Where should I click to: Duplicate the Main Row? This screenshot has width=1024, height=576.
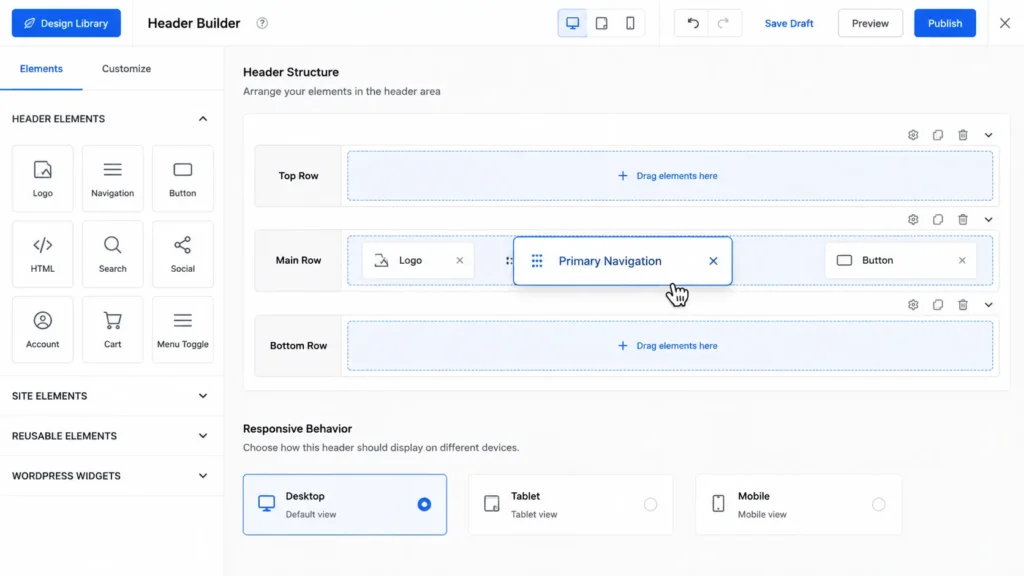(x=938, y=219)
